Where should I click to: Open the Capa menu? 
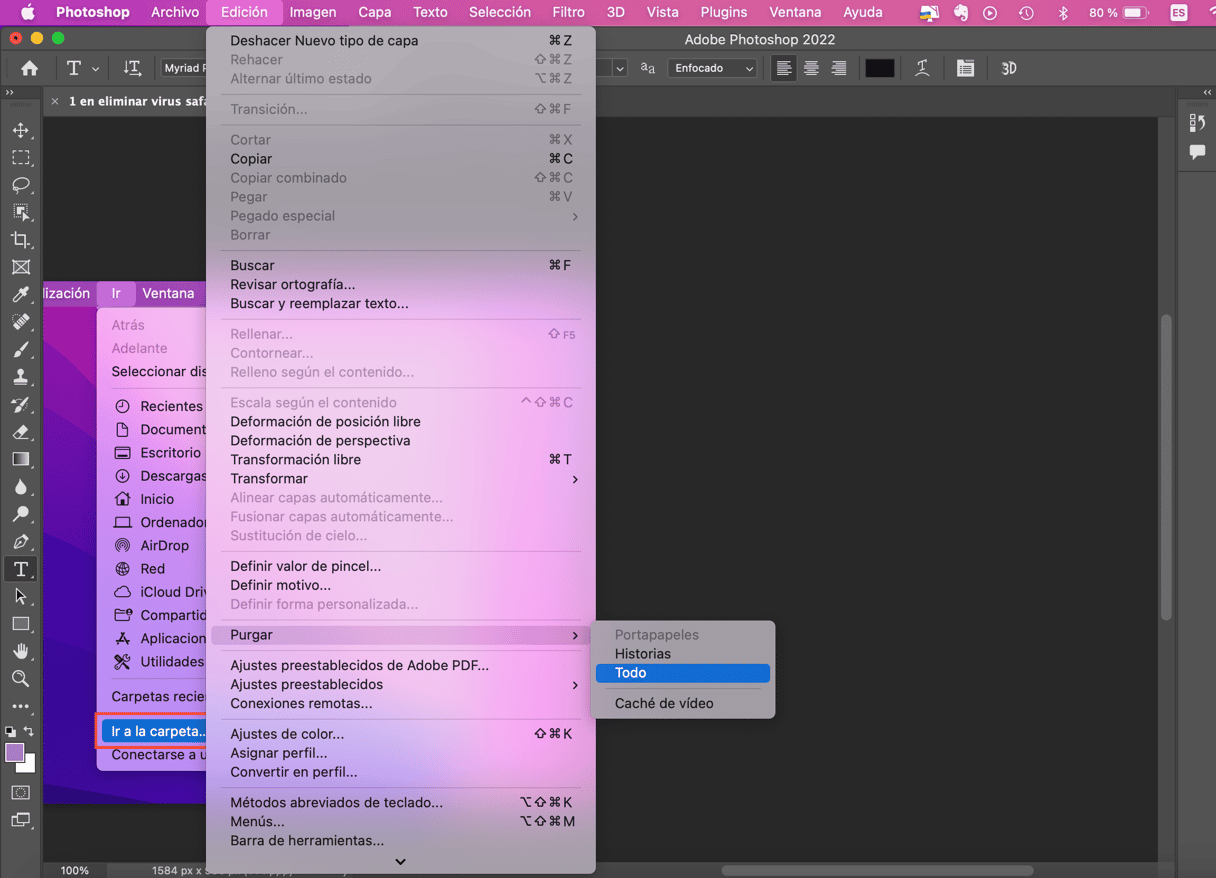375,12
